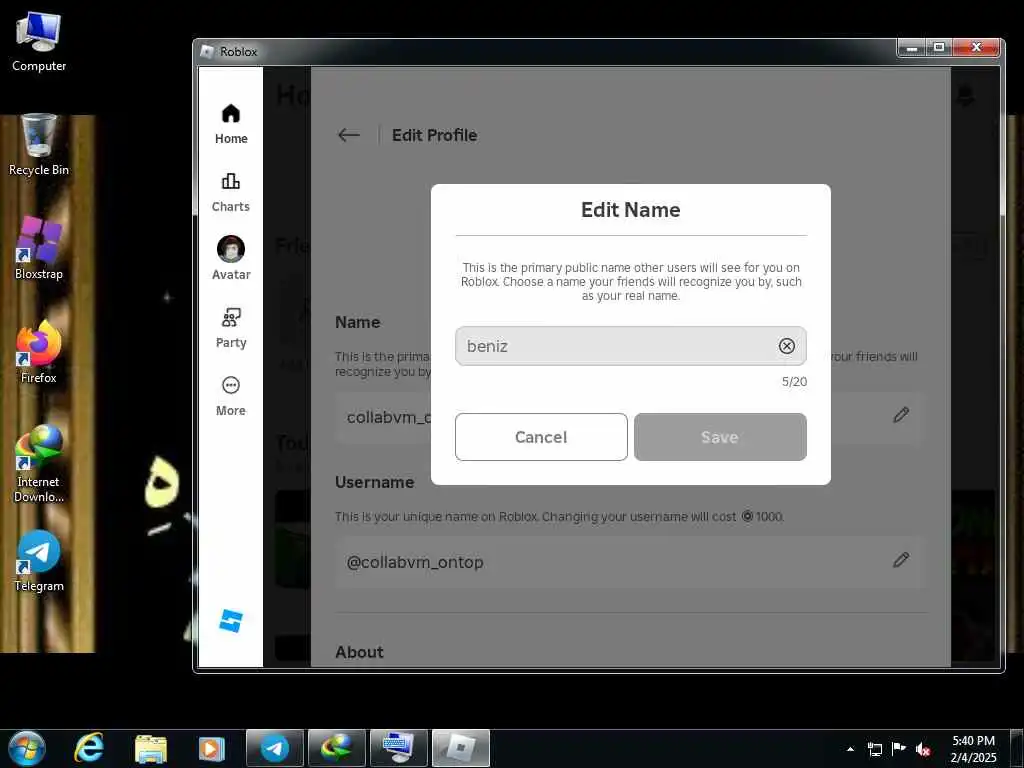Open Charts in the Roblox sidebar

[231, 193]
